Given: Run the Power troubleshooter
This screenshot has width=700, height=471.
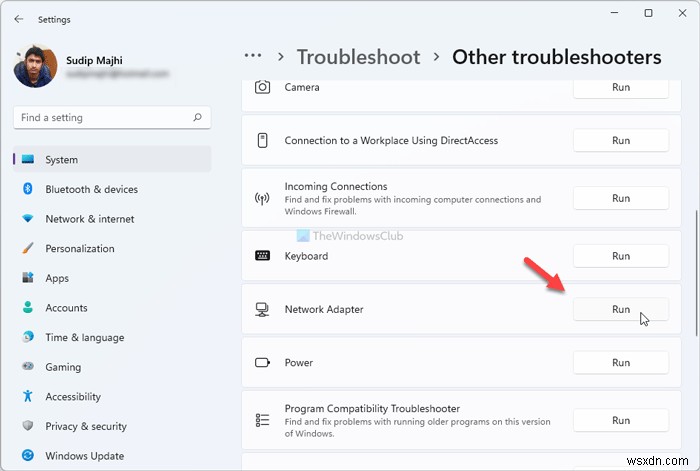Looking at the screenshot, I should [x=620, y=363].
